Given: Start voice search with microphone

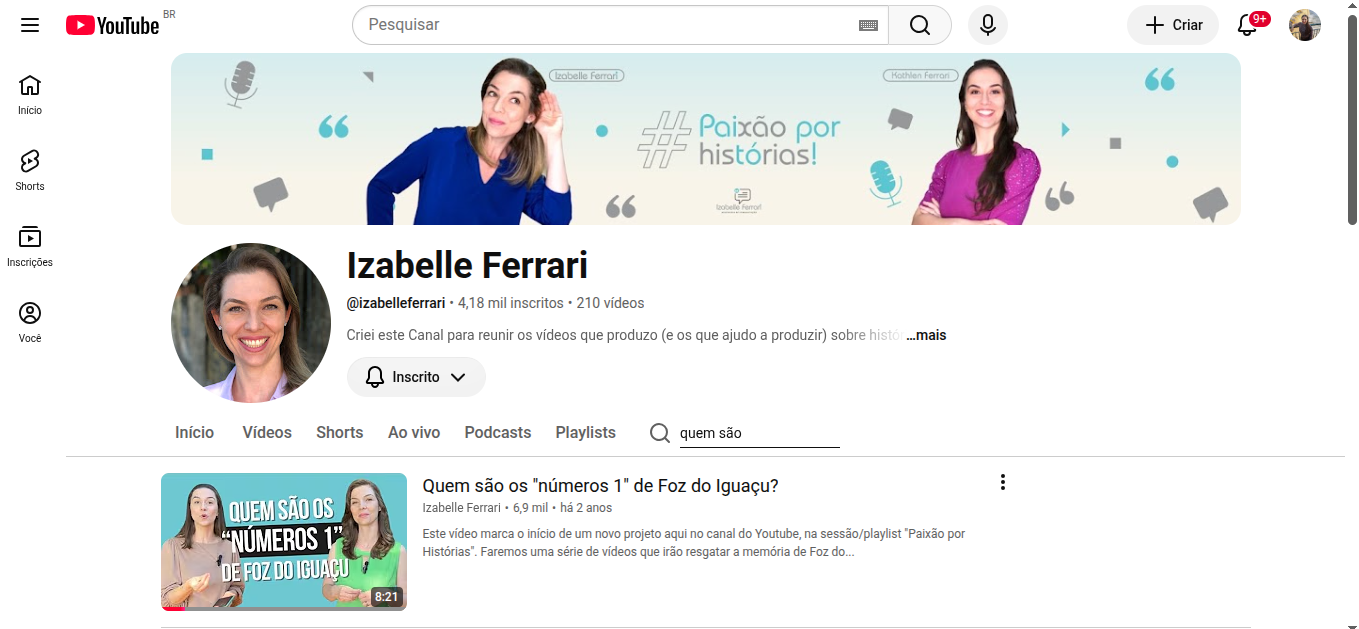Looking at the screenshot, I should pyautogui.click(x=988, y=25).
